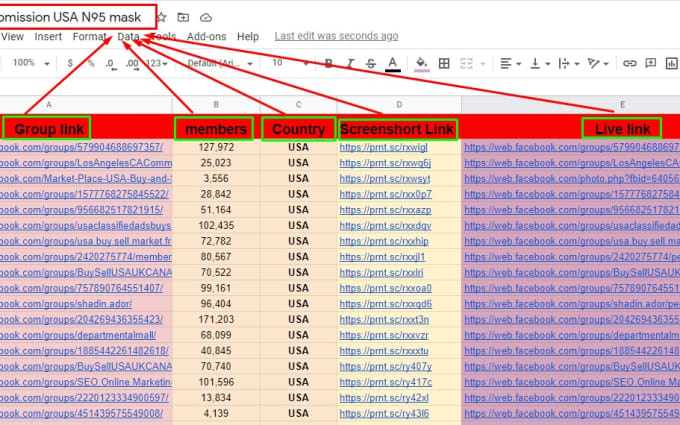Select the members cell showing 3,556
680x425 pixels.
216,179
